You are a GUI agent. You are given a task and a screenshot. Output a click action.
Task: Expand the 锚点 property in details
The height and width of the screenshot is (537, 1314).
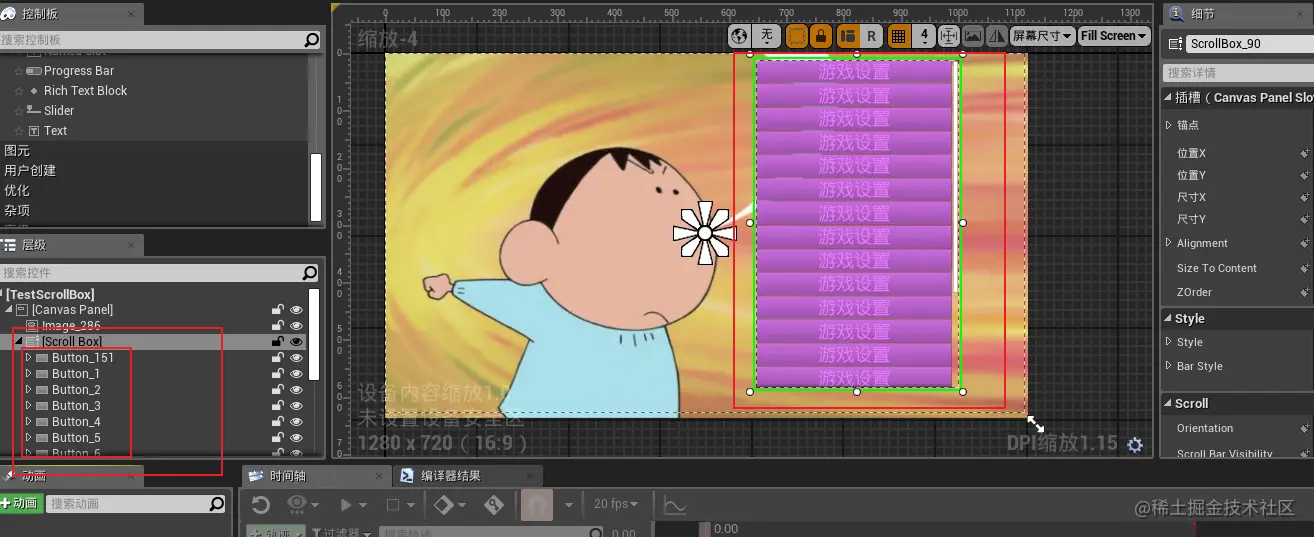coord(1170,125)
